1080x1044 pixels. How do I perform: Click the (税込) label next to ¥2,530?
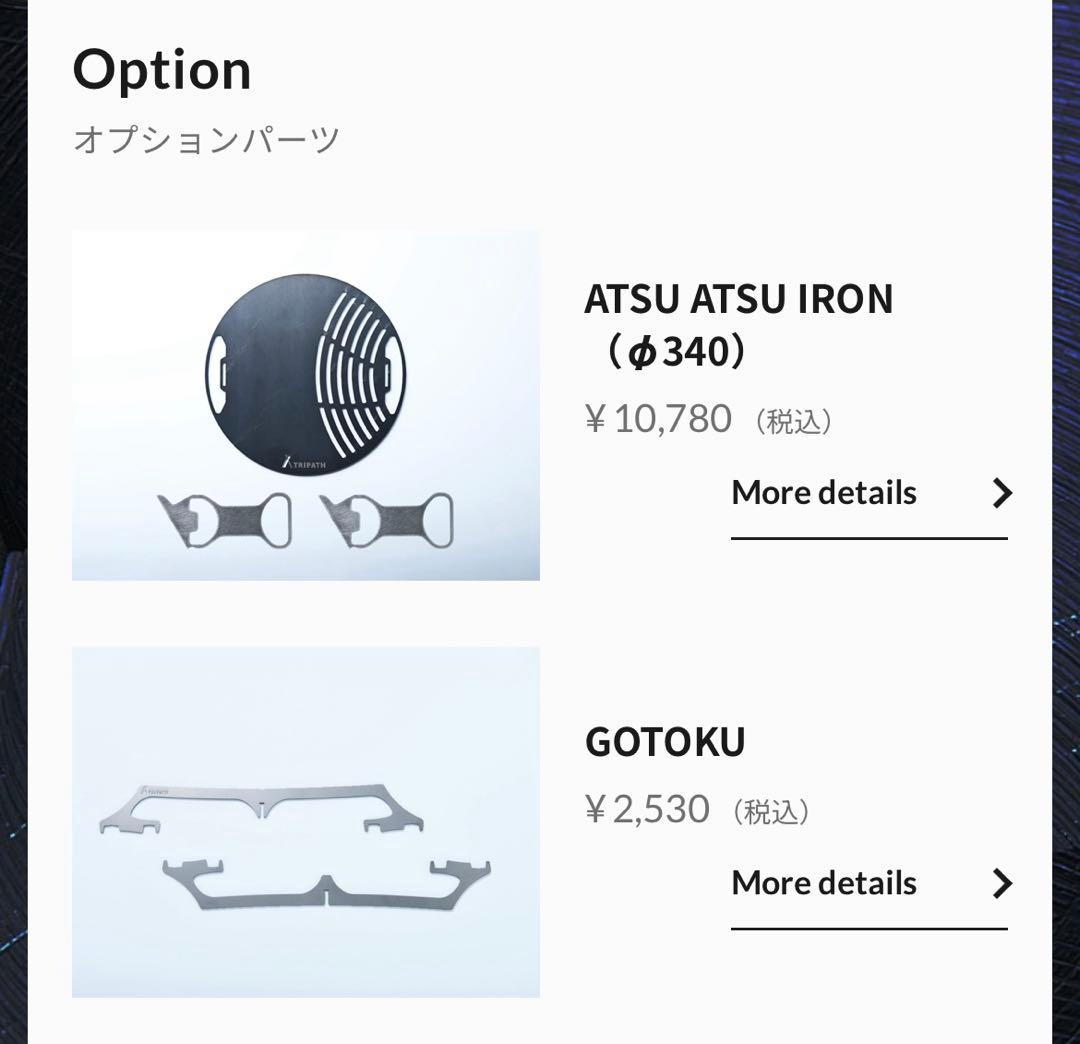coord(771,811)
